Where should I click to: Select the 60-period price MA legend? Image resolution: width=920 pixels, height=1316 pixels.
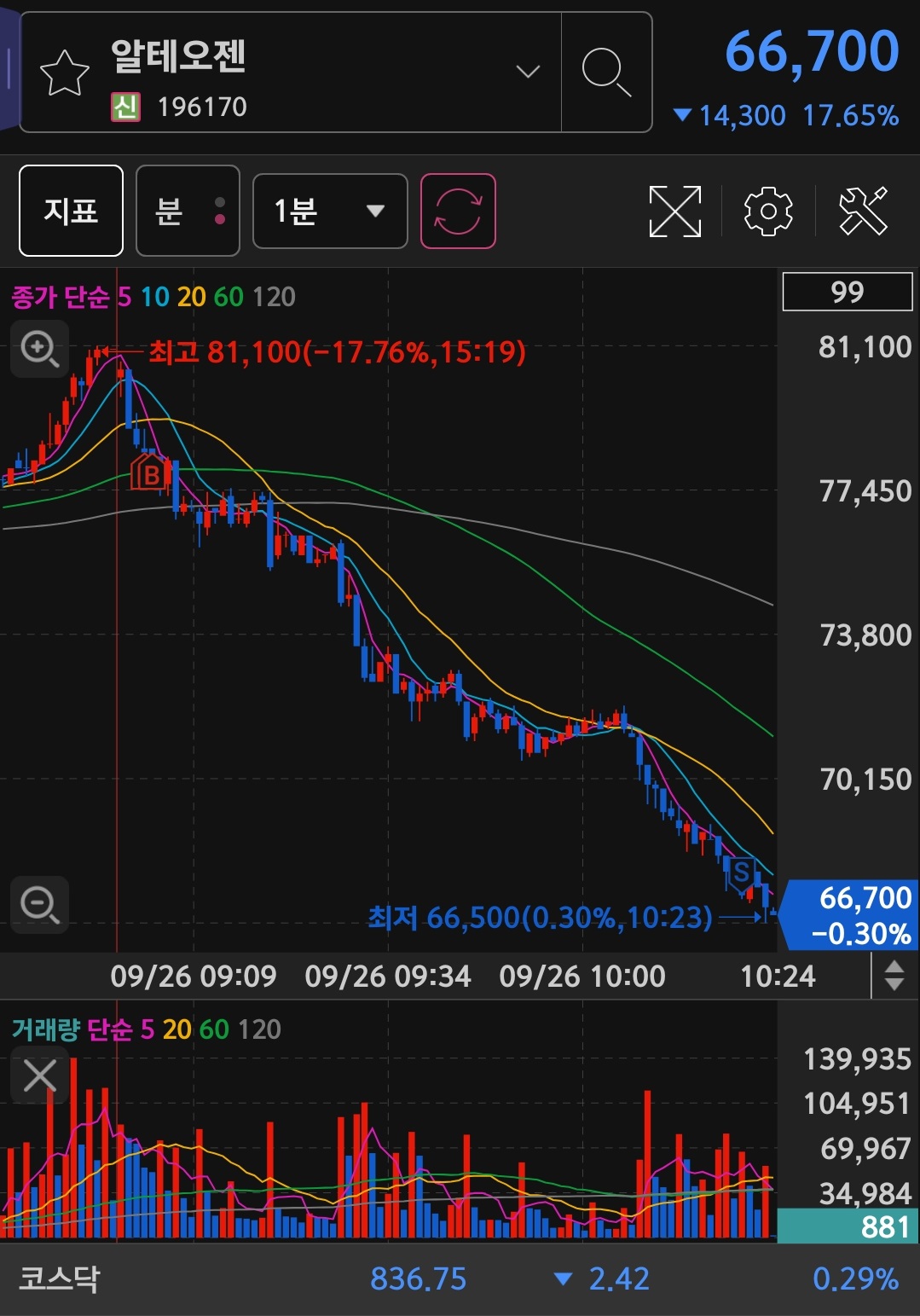(x=229, y=297)
